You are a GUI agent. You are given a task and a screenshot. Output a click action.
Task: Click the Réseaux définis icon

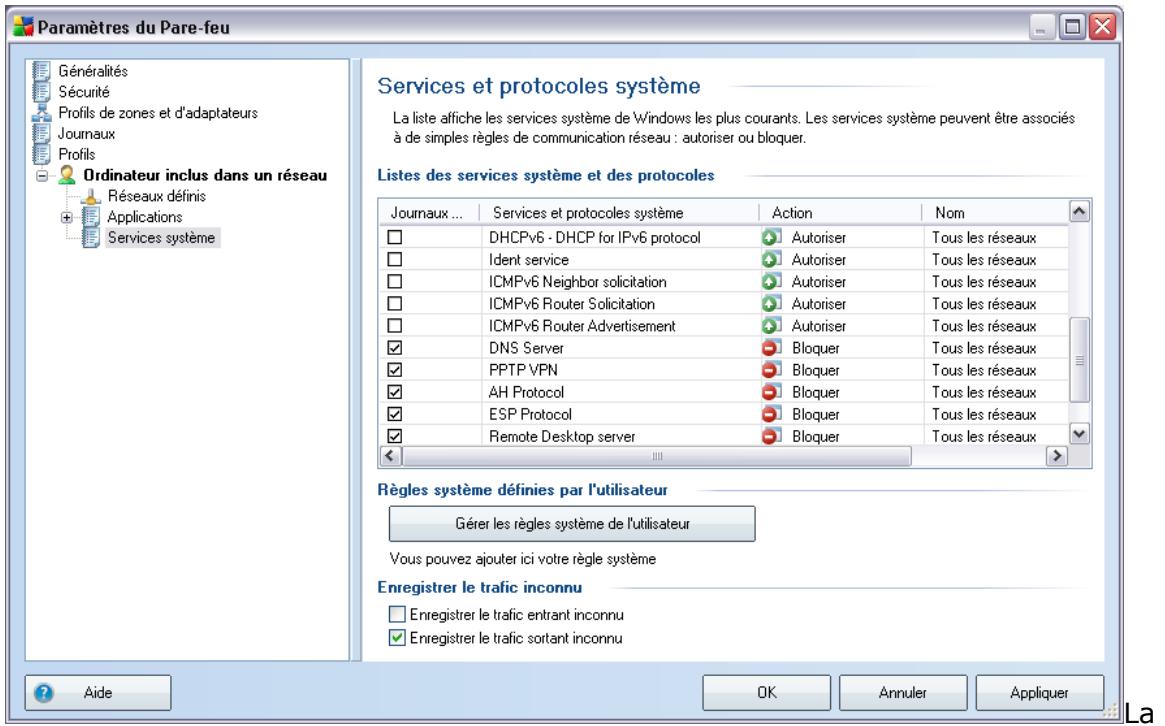click(x=91, y=196)
